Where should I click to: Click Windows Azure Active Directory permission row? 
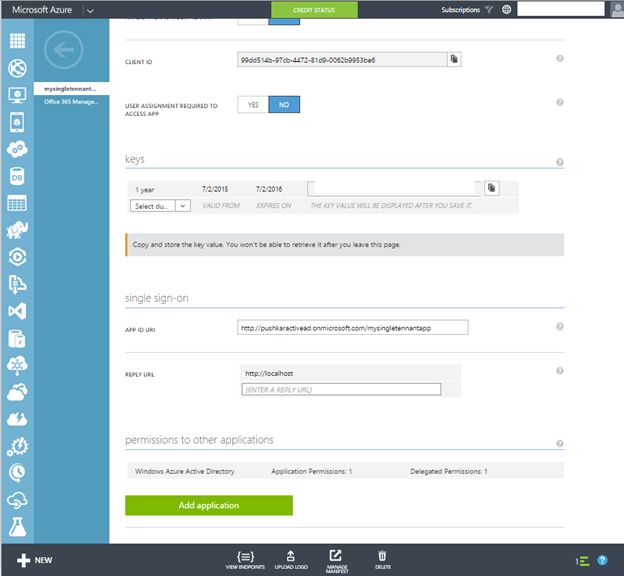coord(345,471)
